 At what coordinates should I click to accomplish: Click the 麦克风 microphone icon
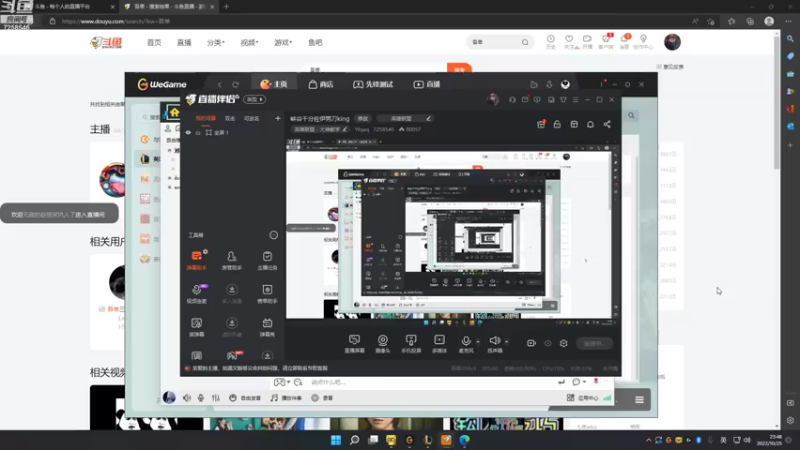(x=465, y=340)
